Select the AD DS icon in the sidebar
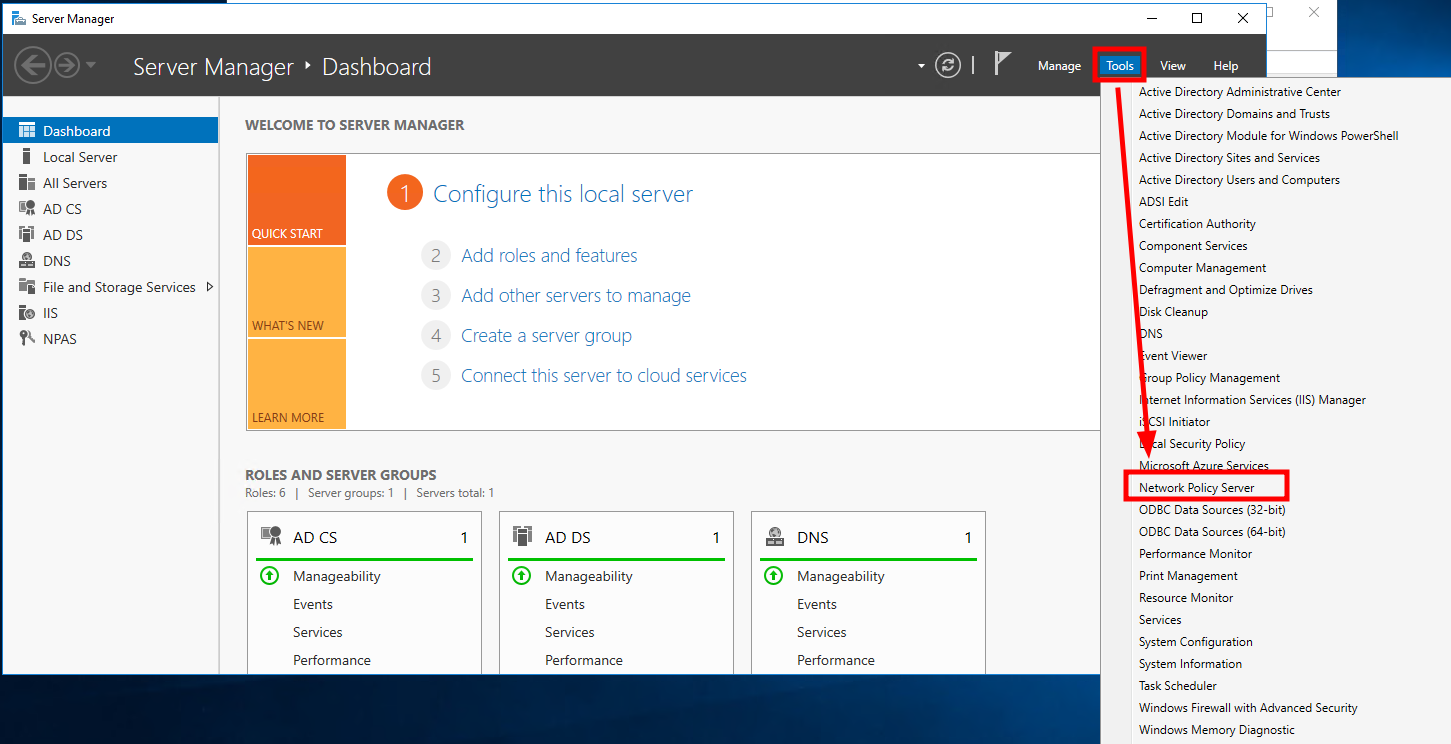 (28, 234)
